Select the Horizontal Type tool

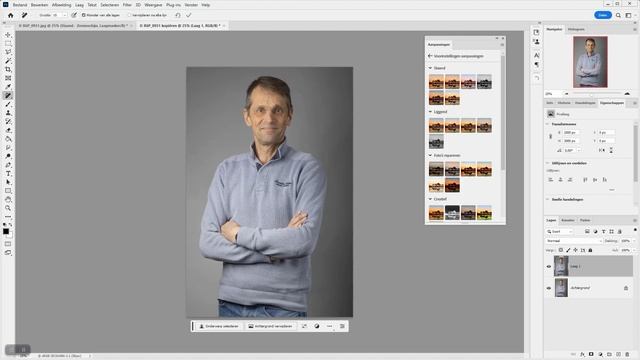point(8,173)
